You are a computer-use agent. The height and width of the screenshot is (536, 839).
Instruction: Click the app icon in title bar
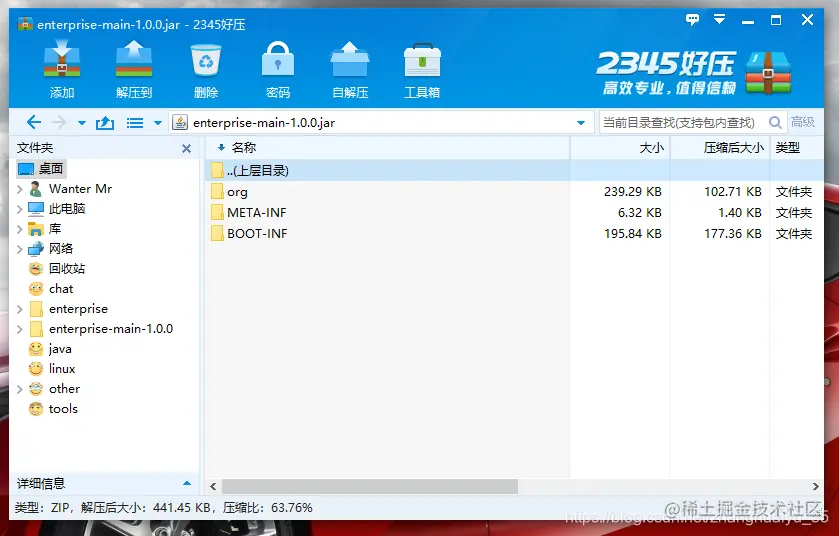point(25,24)
